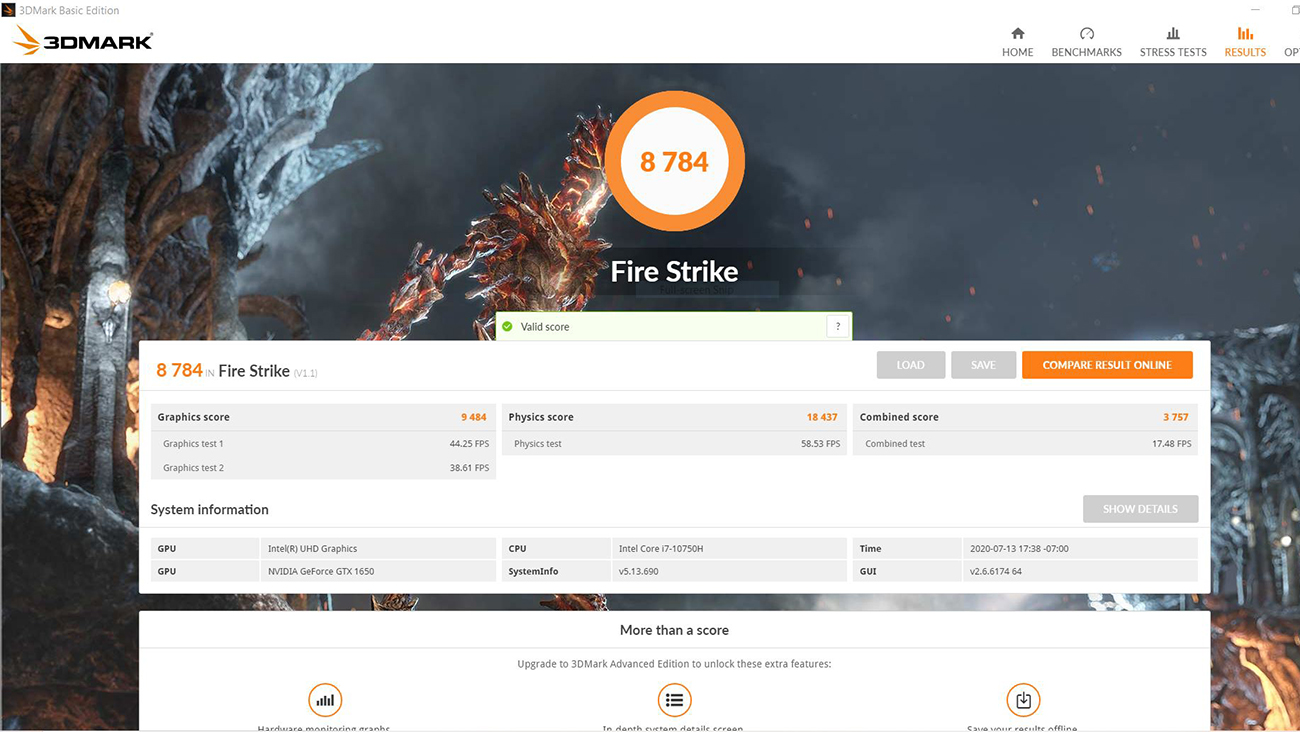
Task: Click the 3DMark Basic Edition window title
Action: click(x=69, y=10)
